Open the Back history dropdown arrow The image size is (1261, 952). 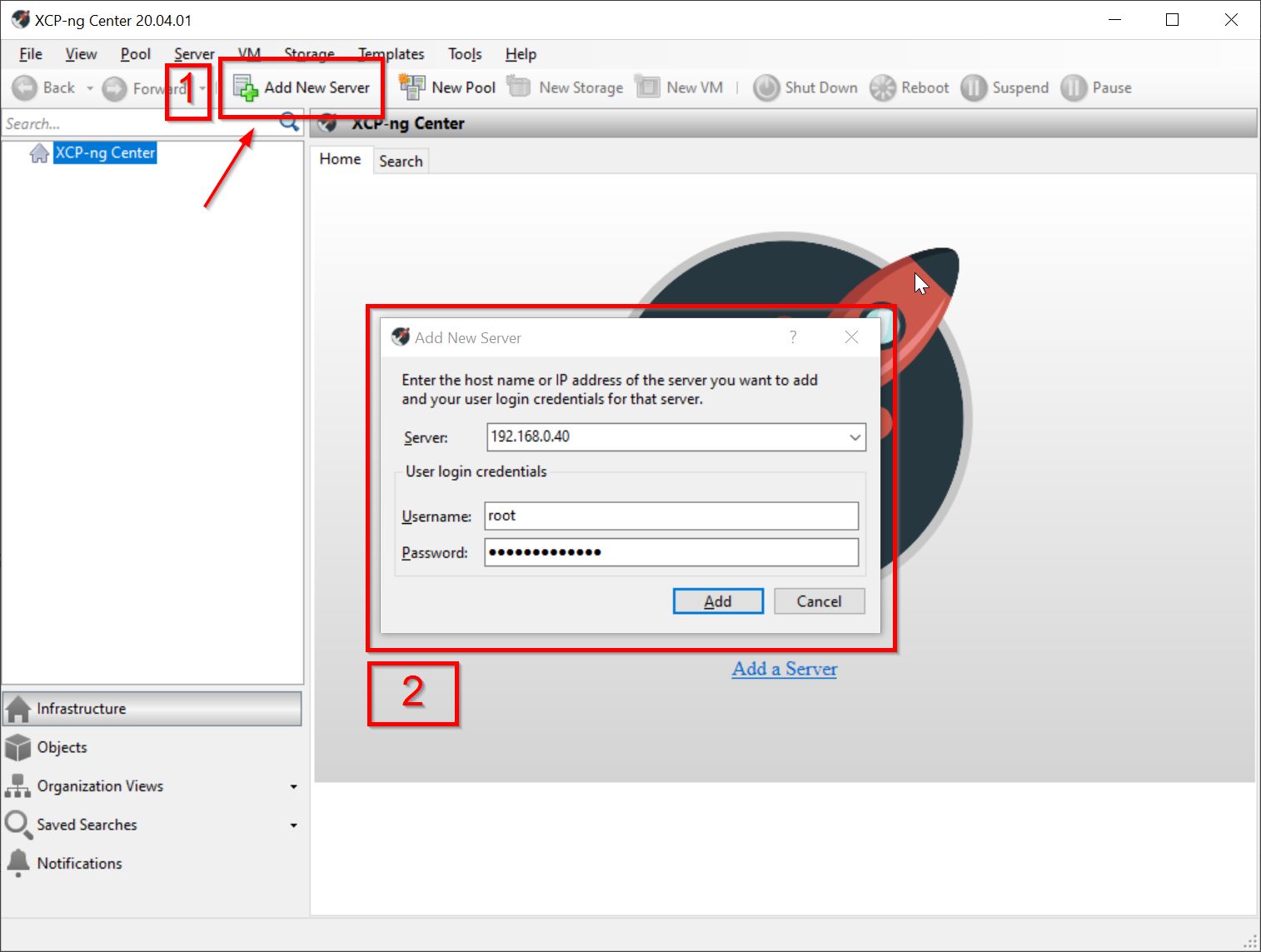coord(90,87)
